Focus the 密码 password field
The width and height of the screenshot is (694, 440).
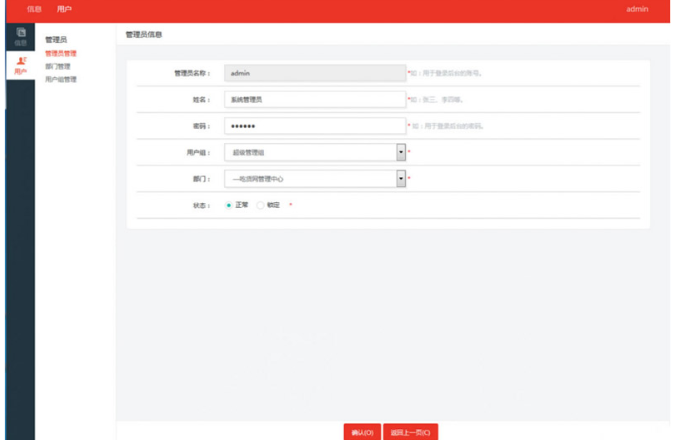[x=314, y=126]
